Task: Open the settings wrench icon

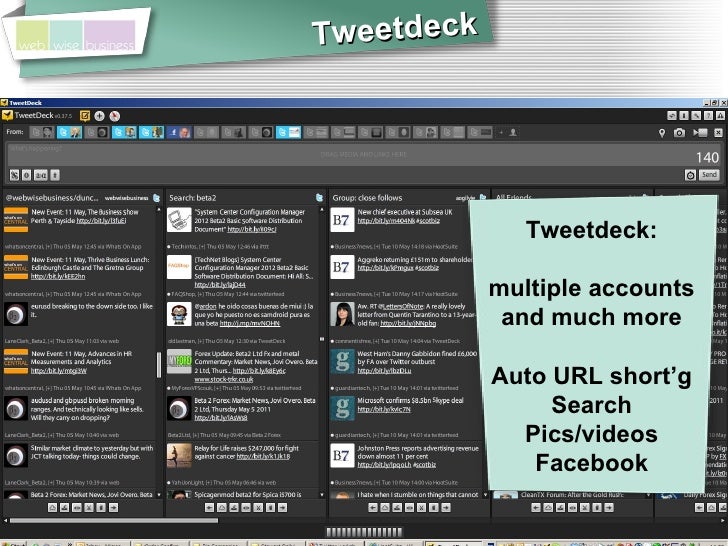Action: (x=696, y=116)
